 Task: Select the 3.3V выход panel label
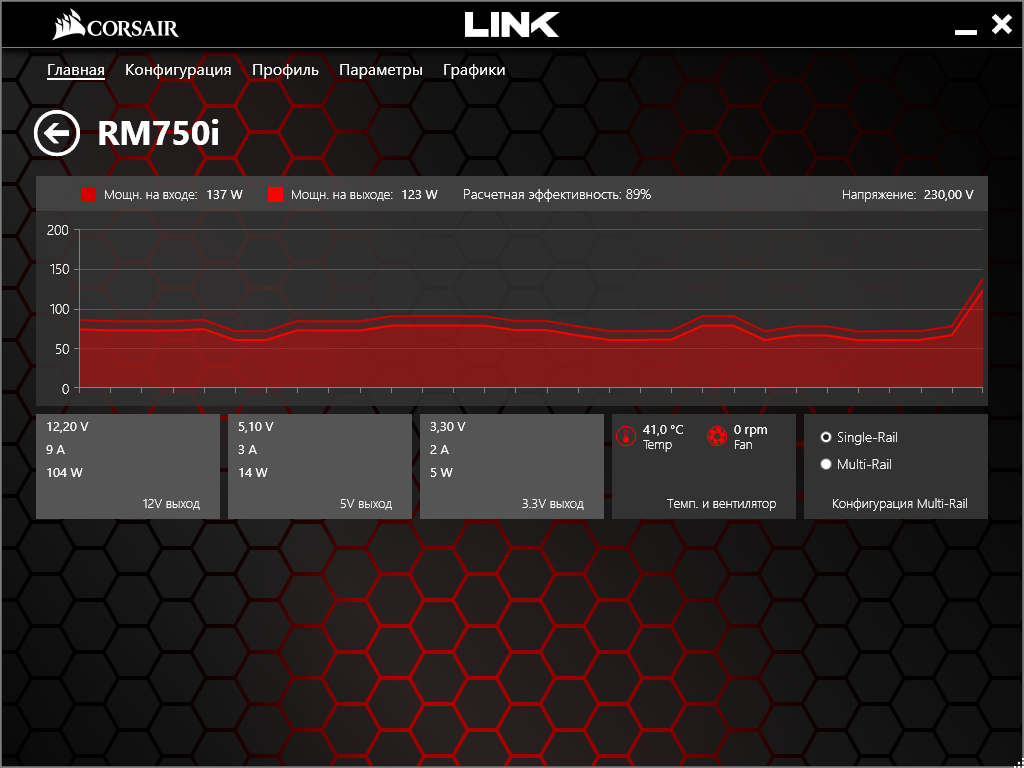tap(552, 504)
